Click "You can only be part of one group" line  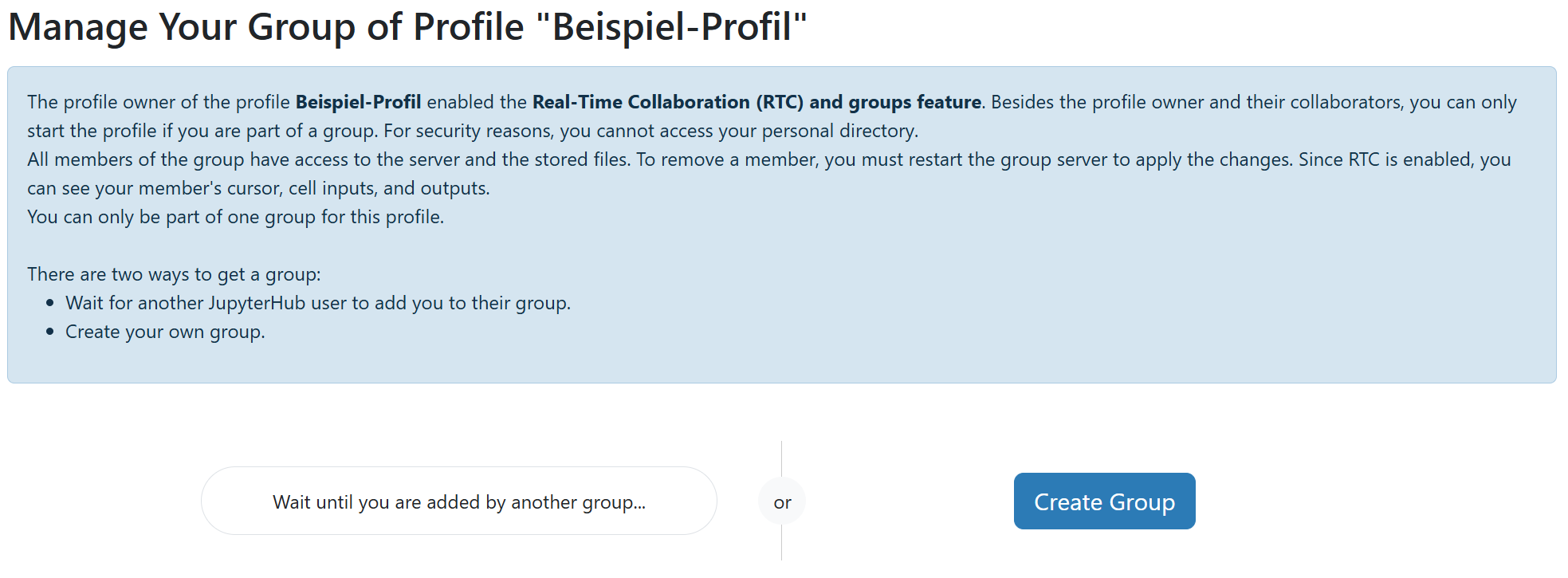pos(235,217)
